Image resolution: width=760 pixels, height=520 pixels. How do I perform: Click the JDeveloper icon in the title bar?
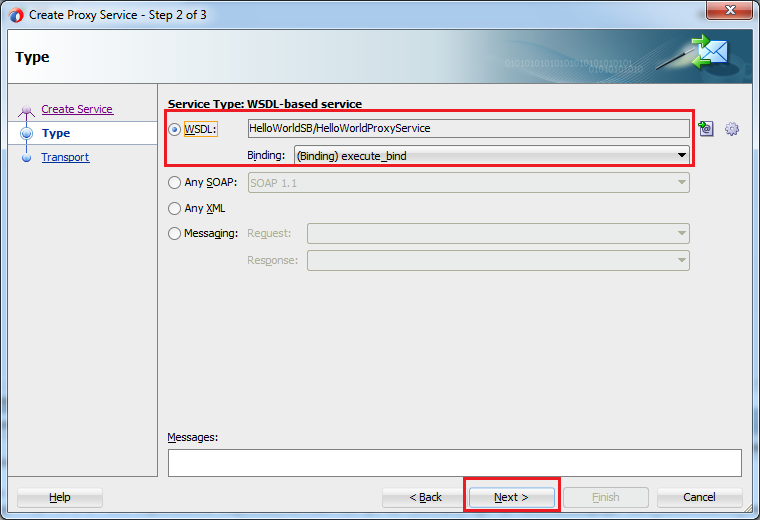(x=16, y=15)
